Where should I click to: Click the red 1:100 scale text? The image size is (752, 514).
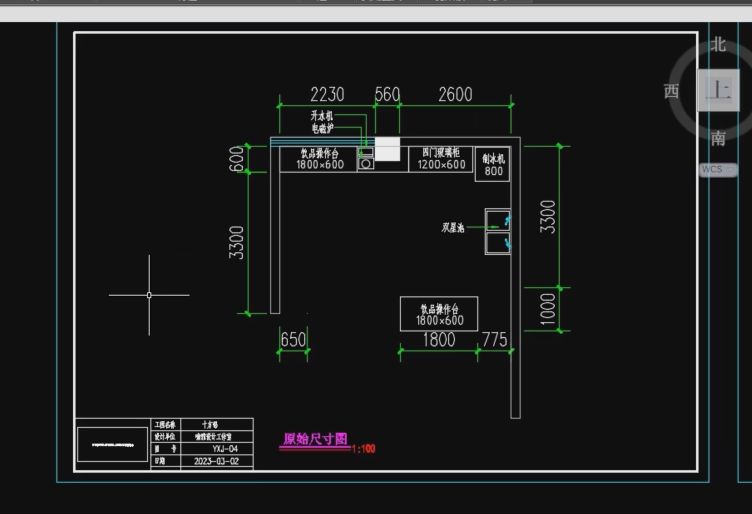(x=363, y=449)
